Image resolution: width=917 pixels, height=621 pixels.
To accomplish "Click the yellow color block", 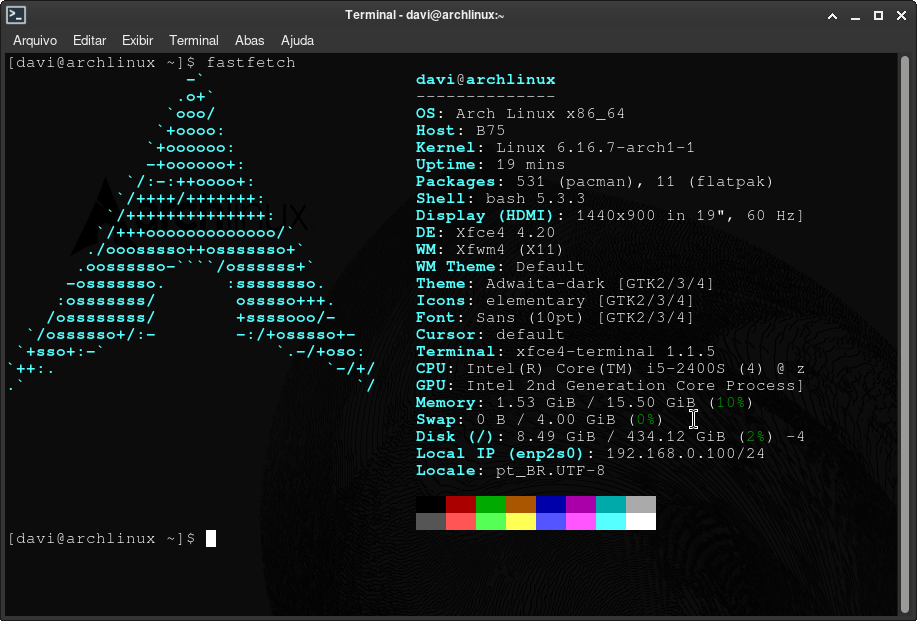I will (521, 521).
